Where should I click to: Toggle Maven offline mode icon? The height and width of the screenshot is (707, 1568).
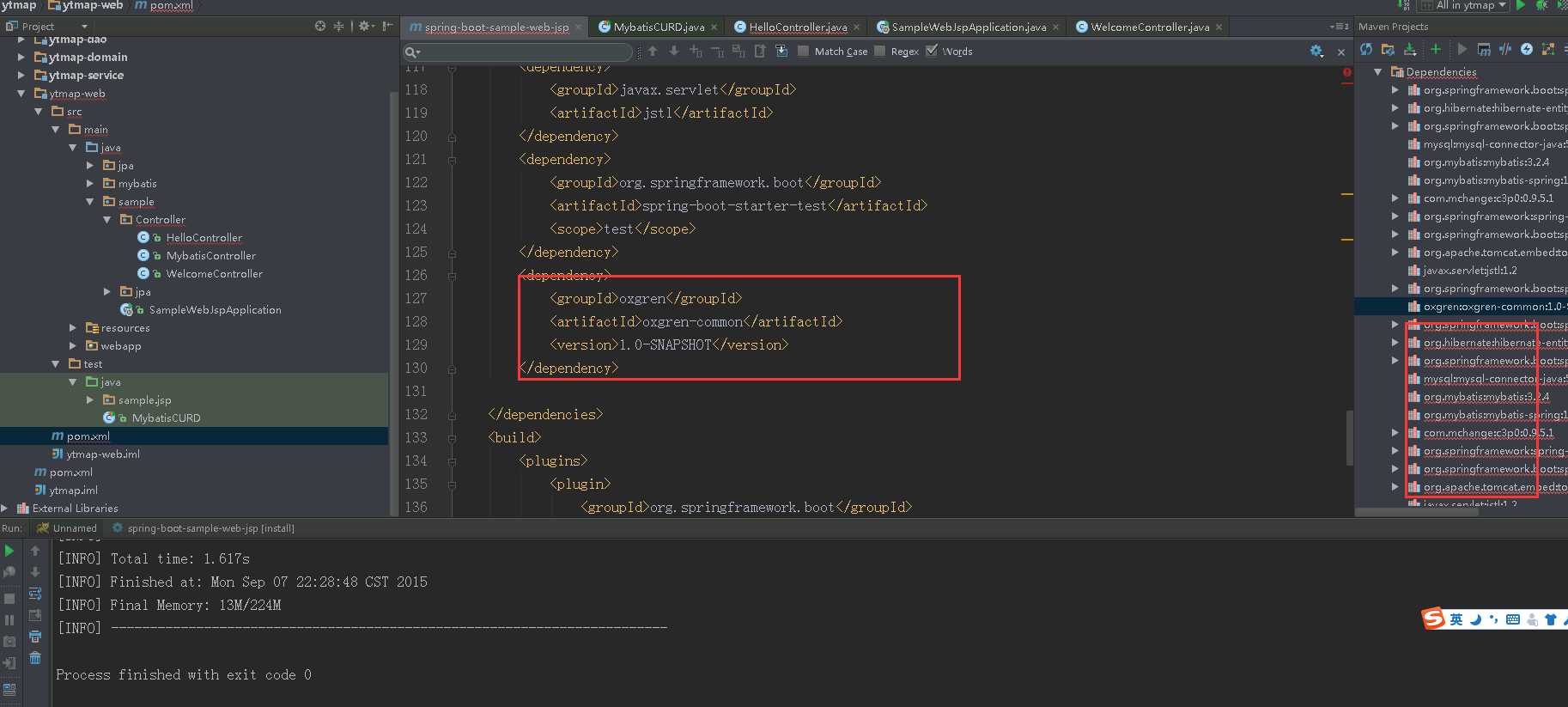(1505, 50)
